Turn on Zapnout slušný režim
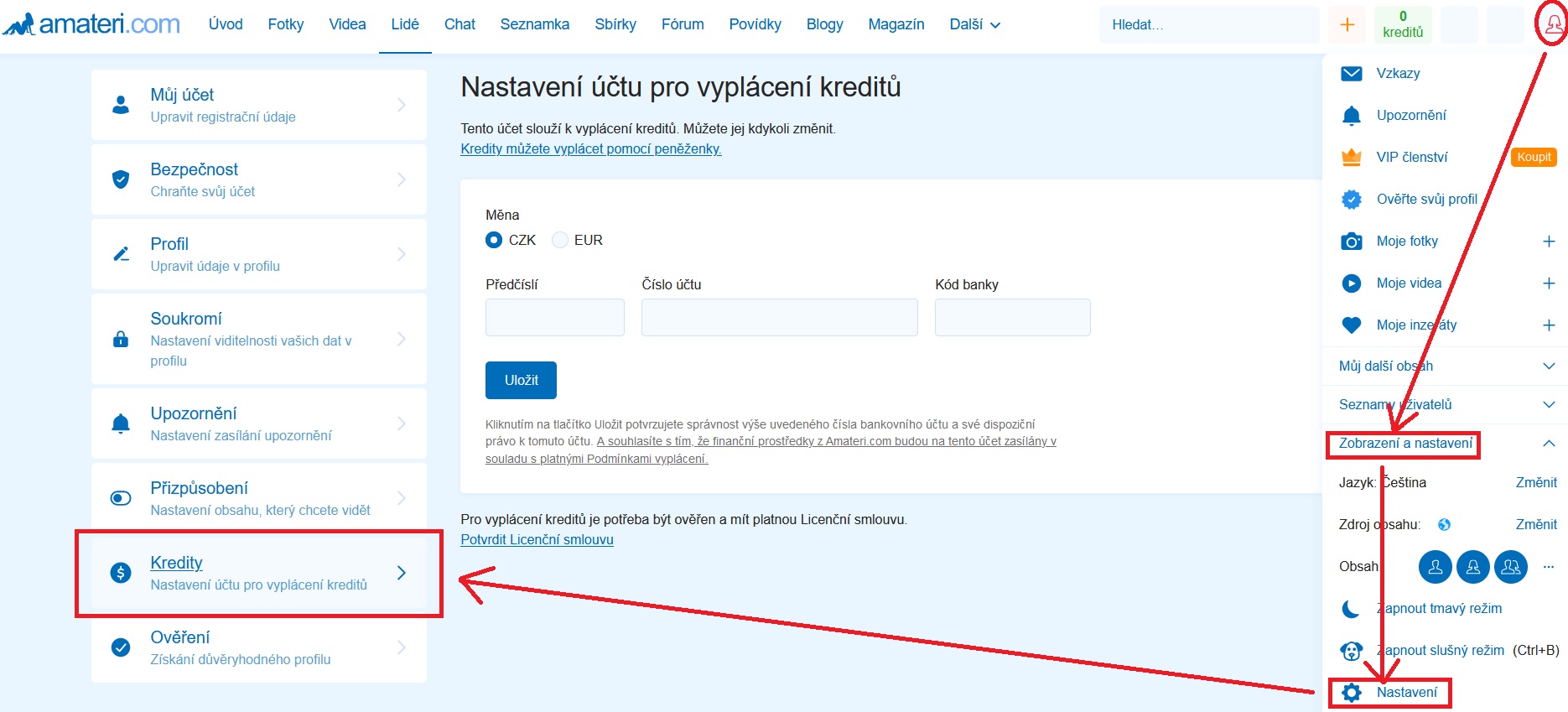 tap(1440, 651)
